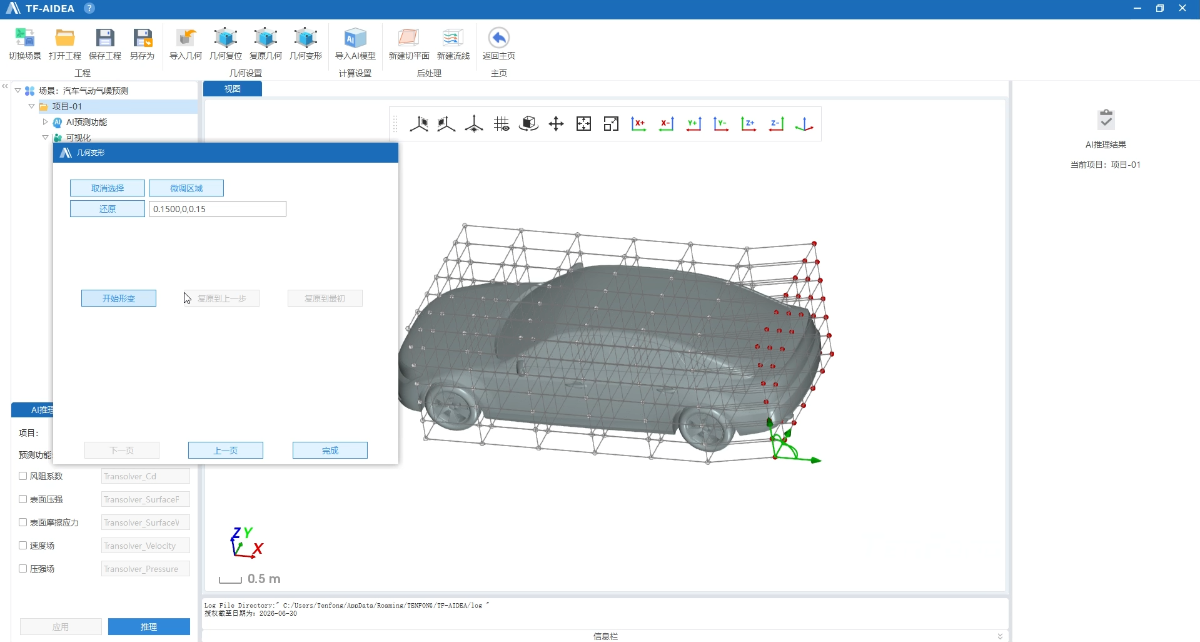Enable the 风阻系数 checkbox
The width and height of the screenshot is (1200, 642).
(23, 476)
